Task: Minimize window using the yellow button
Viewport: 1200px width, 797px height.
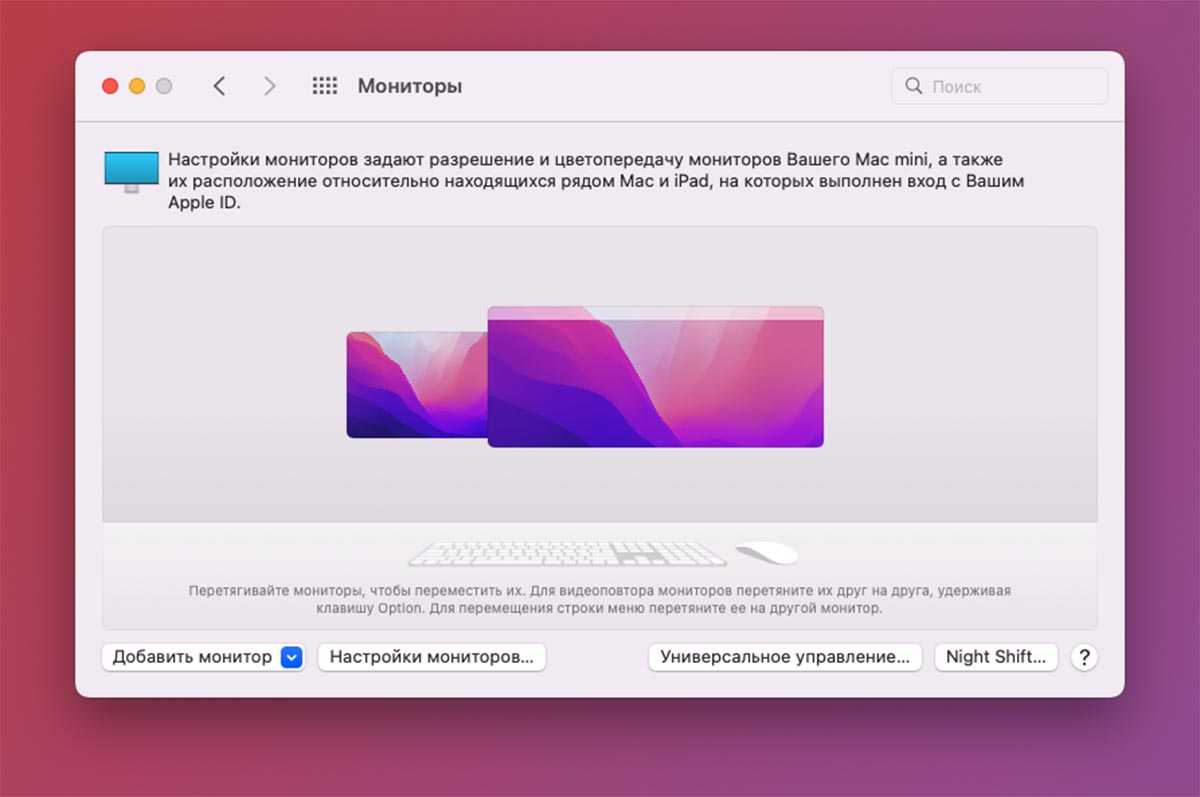Action: click(x=137, y=86)
